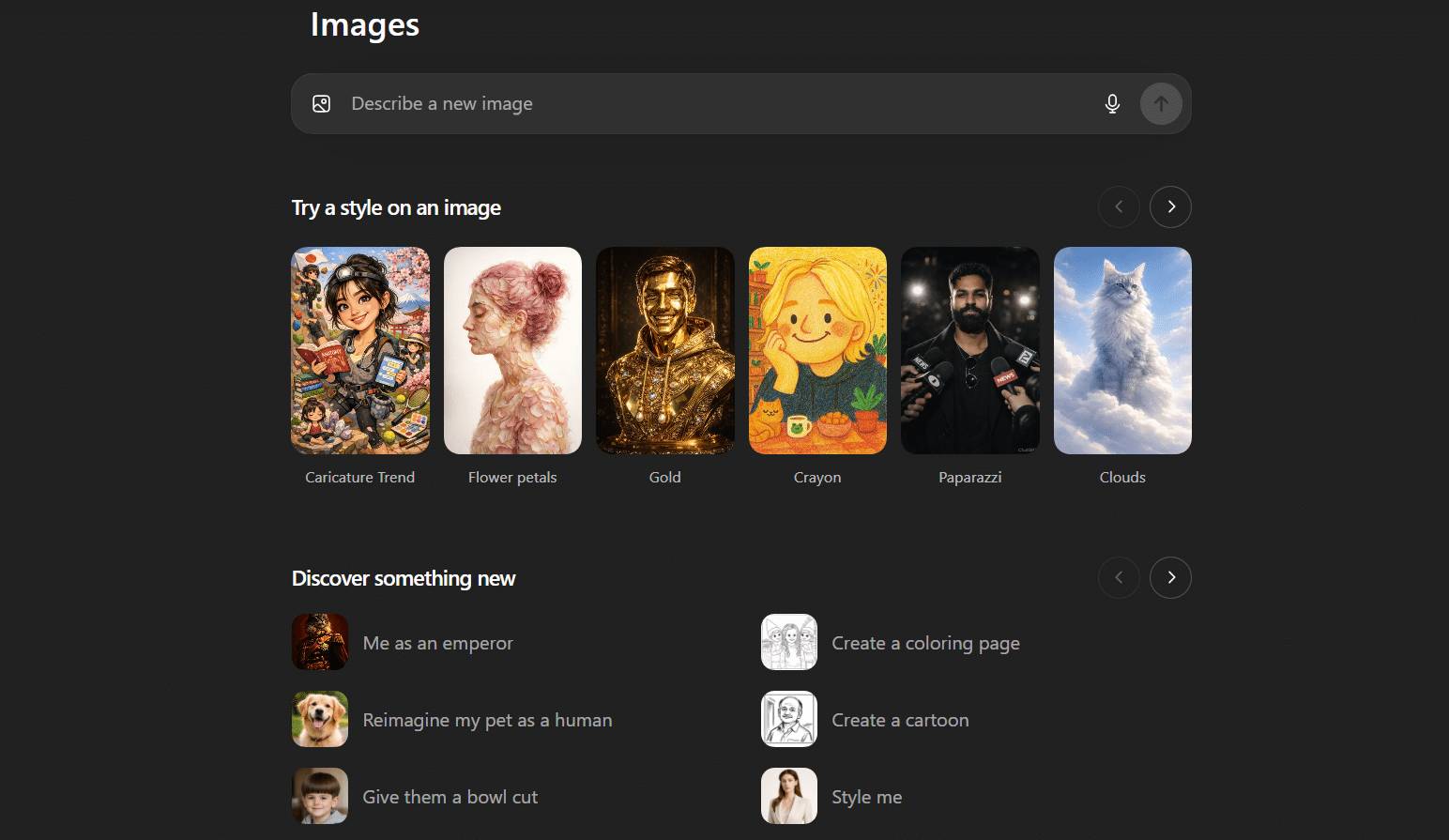Select Reimagine my pet as a human

click(x=486, y=720)
